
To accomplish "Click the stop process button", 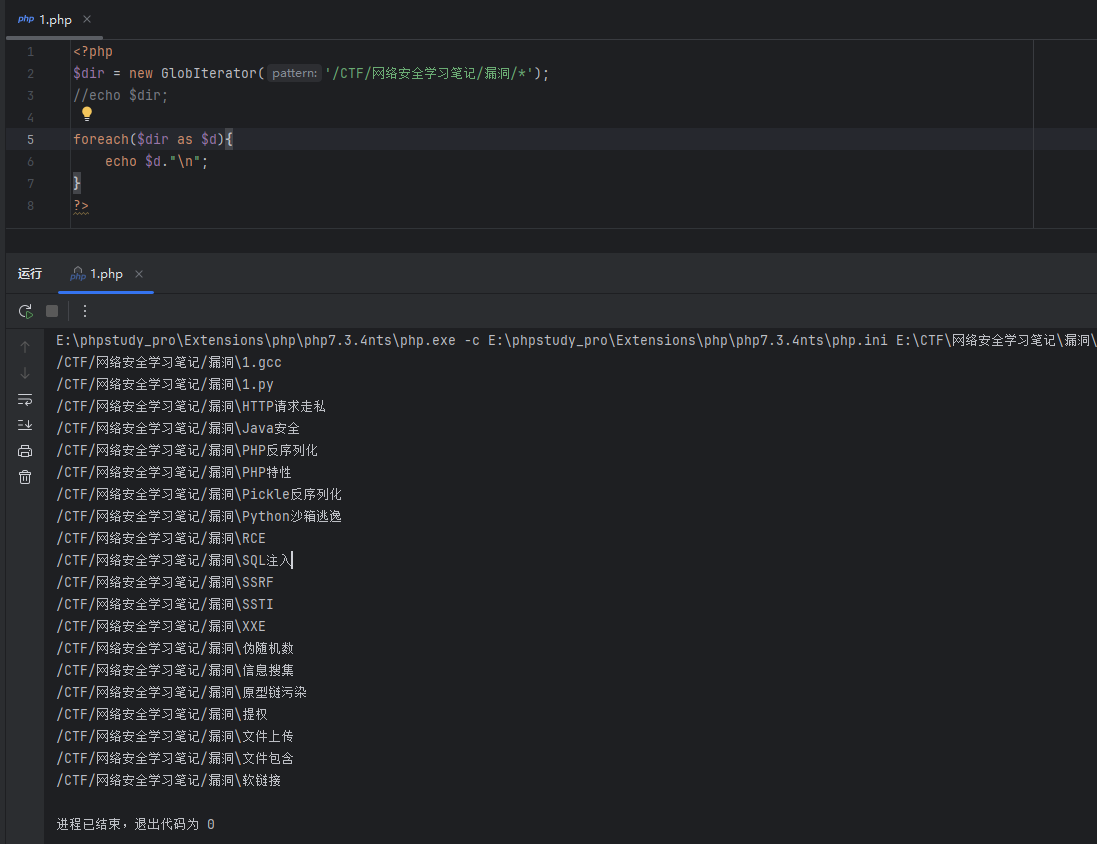I will [x=52, y=311].
